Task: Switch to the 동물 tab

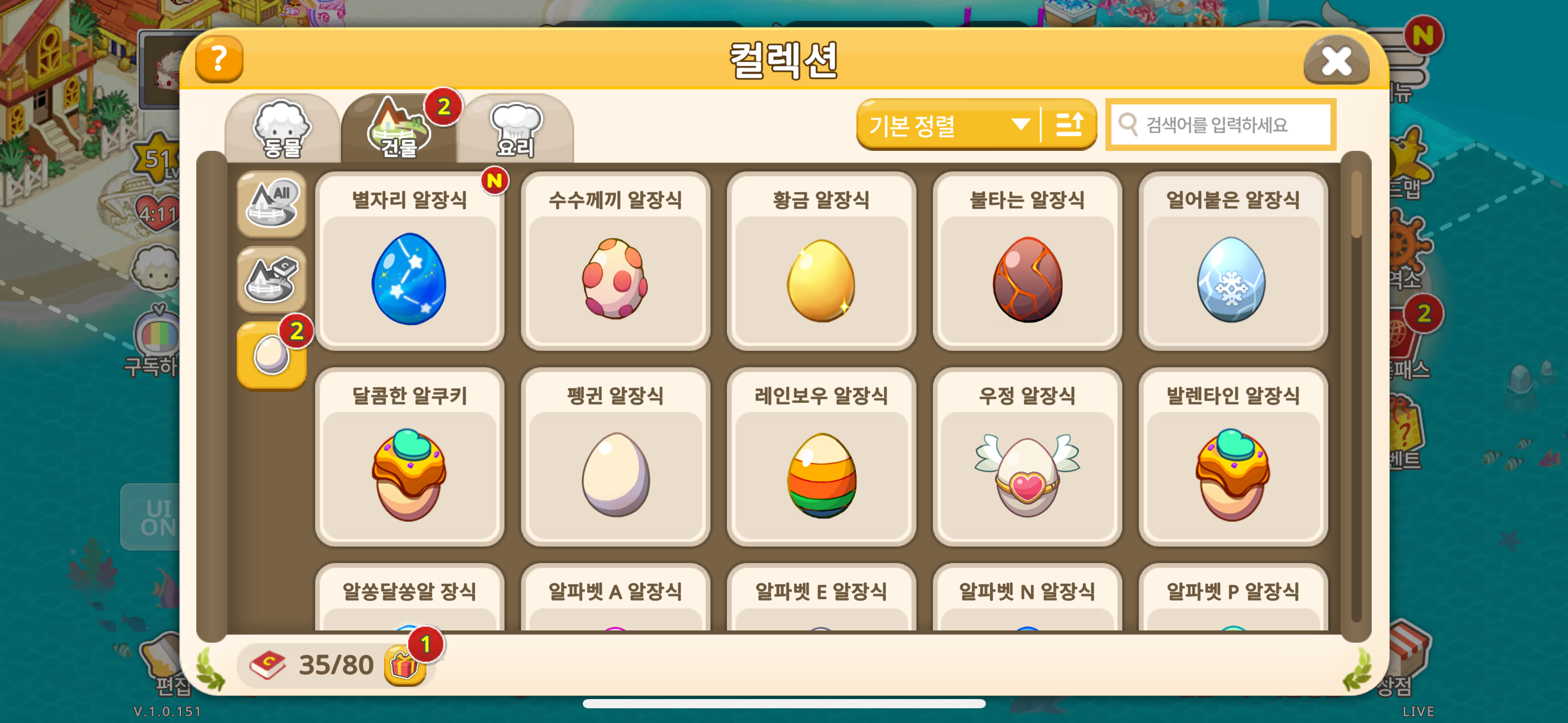Action: point(283,128)
